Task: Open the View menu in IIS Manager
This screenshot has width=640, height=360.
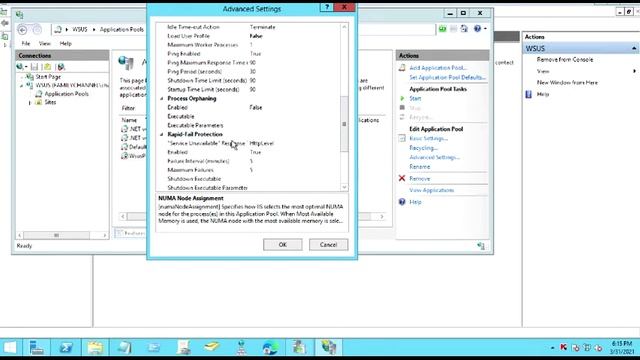Action: point(44,43)
